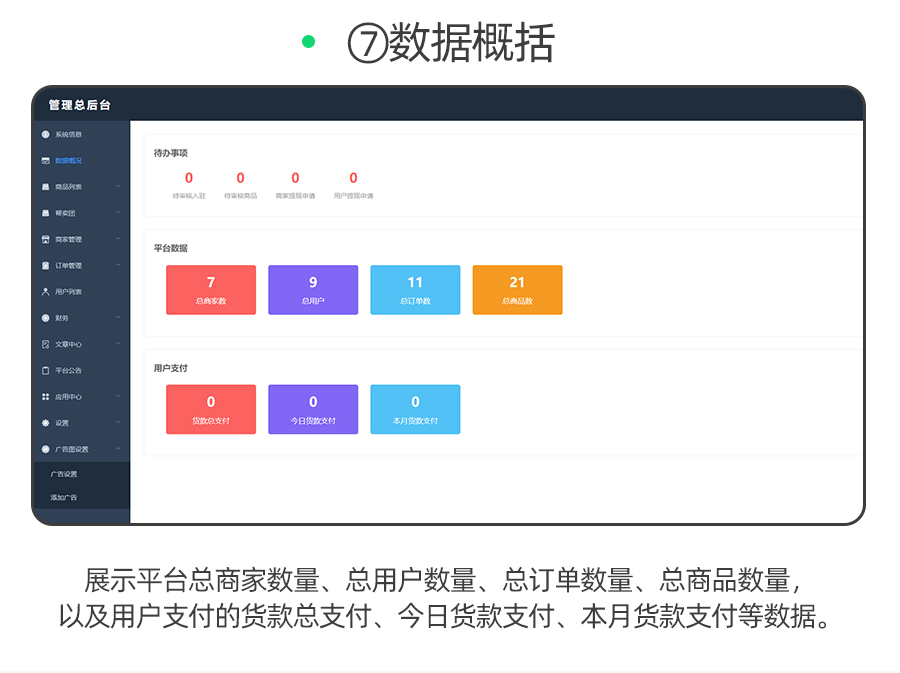Collapse the 广告图设置 submenu arrow
The height and width of the screenshot is (673, 900).
(x=118, y=449)
